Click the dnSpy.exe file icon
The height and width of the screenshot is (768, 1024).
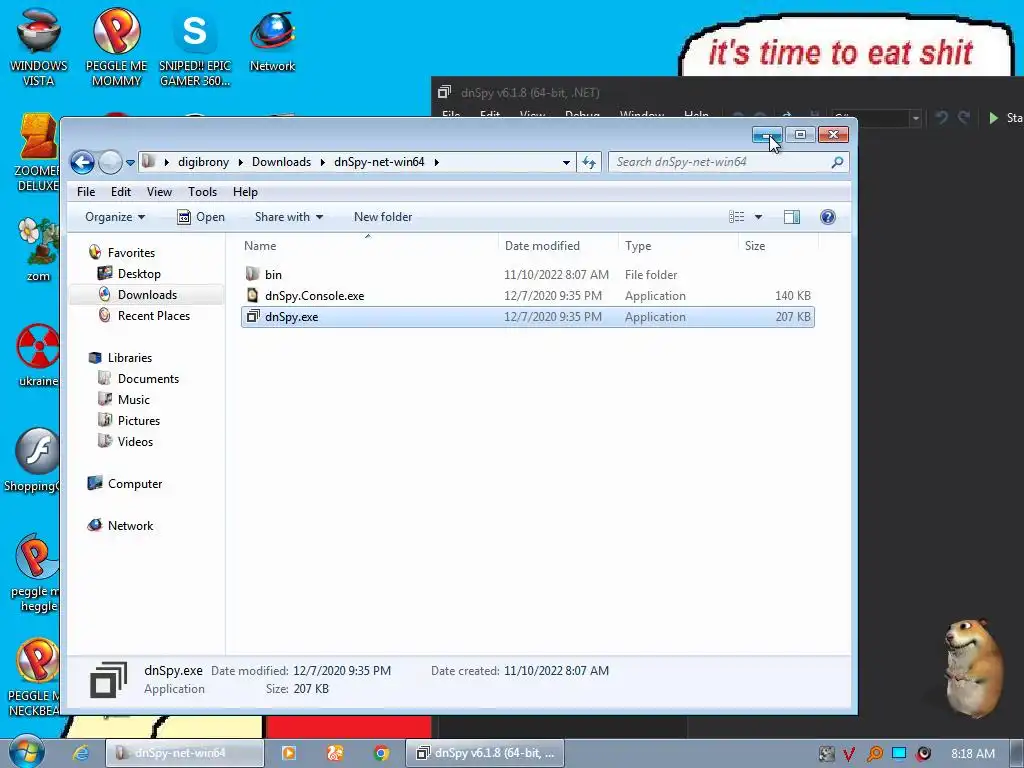pyautogui.click(x=253, y=317)
